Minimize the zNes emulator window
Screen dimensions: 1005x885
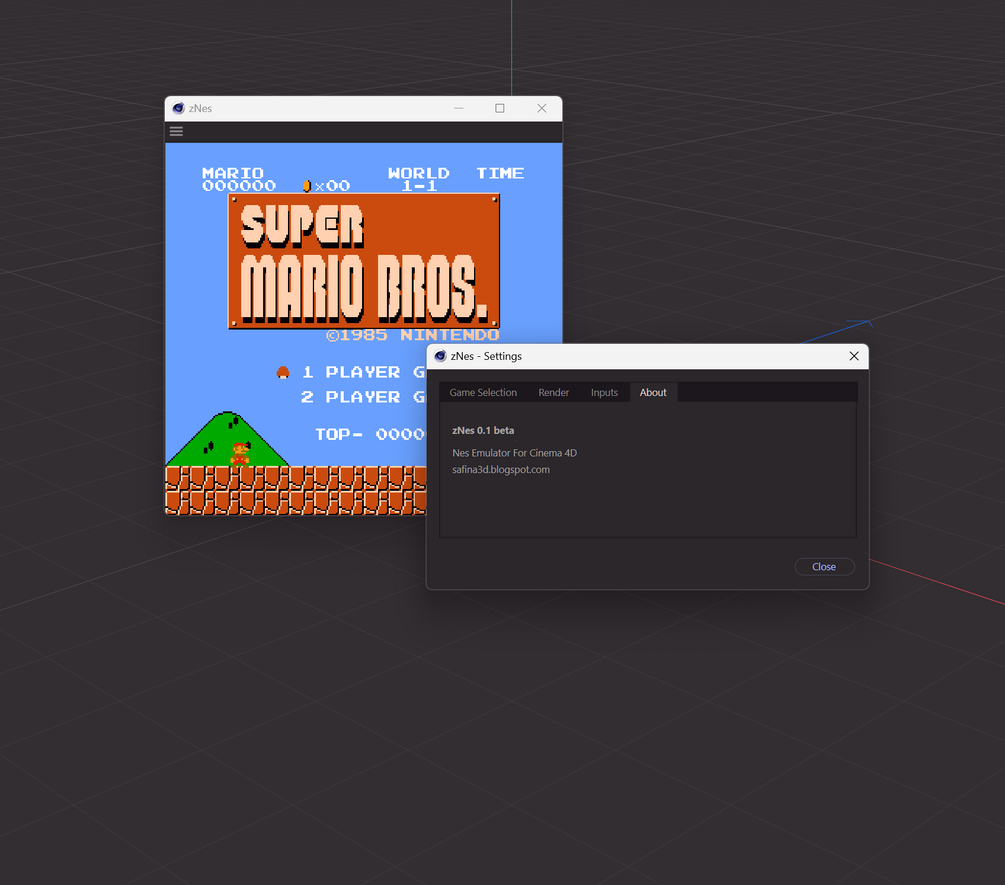click(459, 108)
